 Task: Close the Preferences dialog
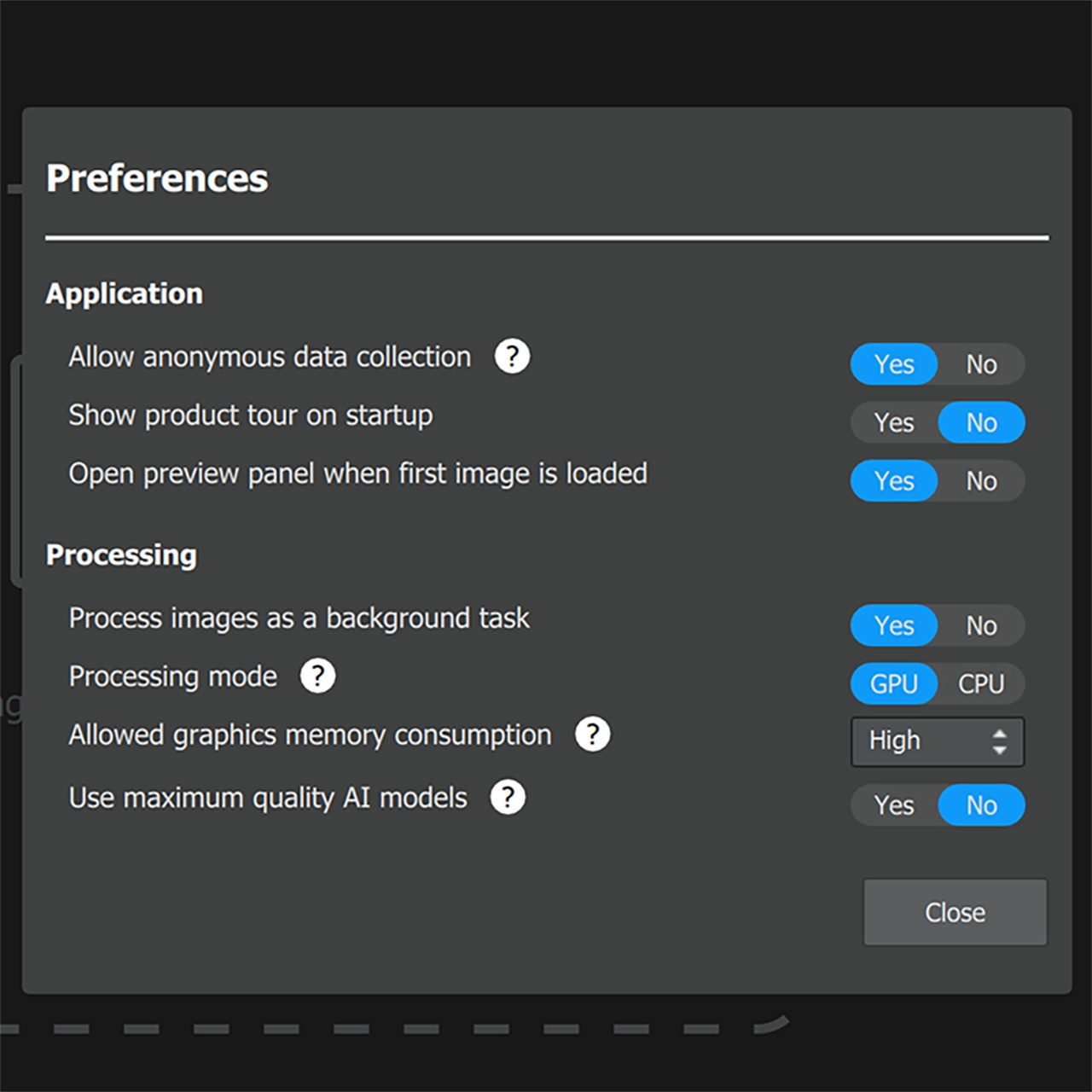(955, 913)
